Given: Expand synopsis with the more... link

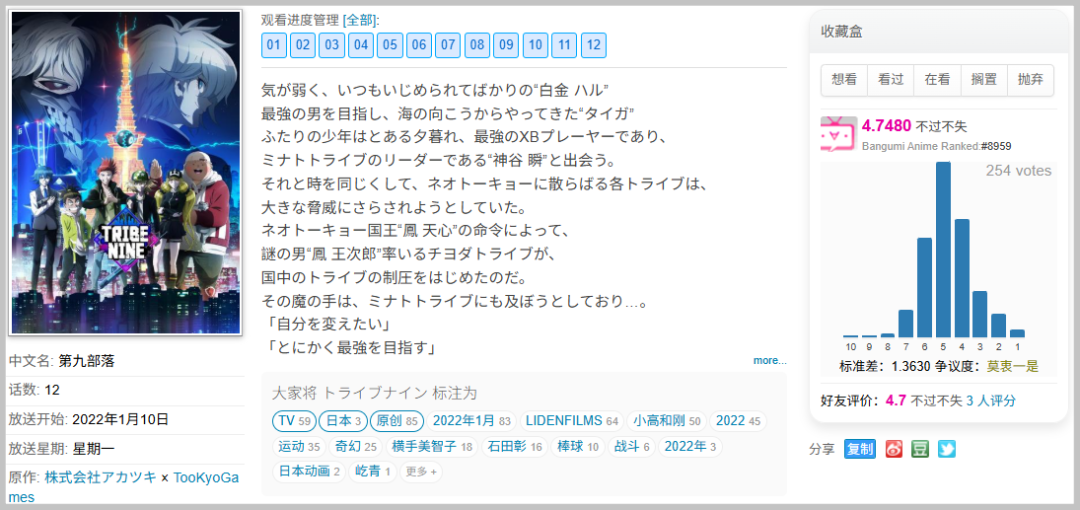Looking at the screenshot, I should coord(769,360).
